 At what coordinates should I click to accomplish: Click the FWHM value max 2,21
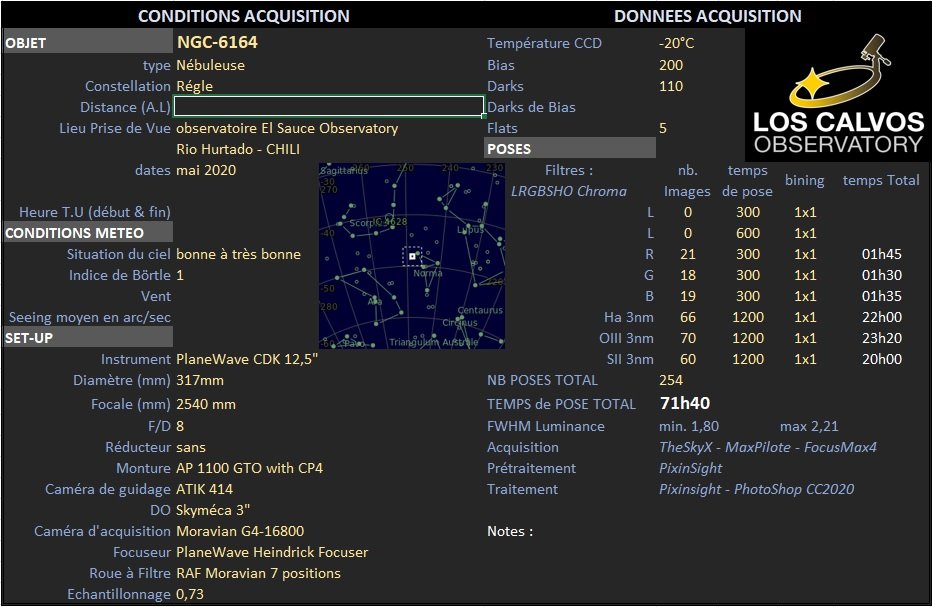(x=809, y=426)
